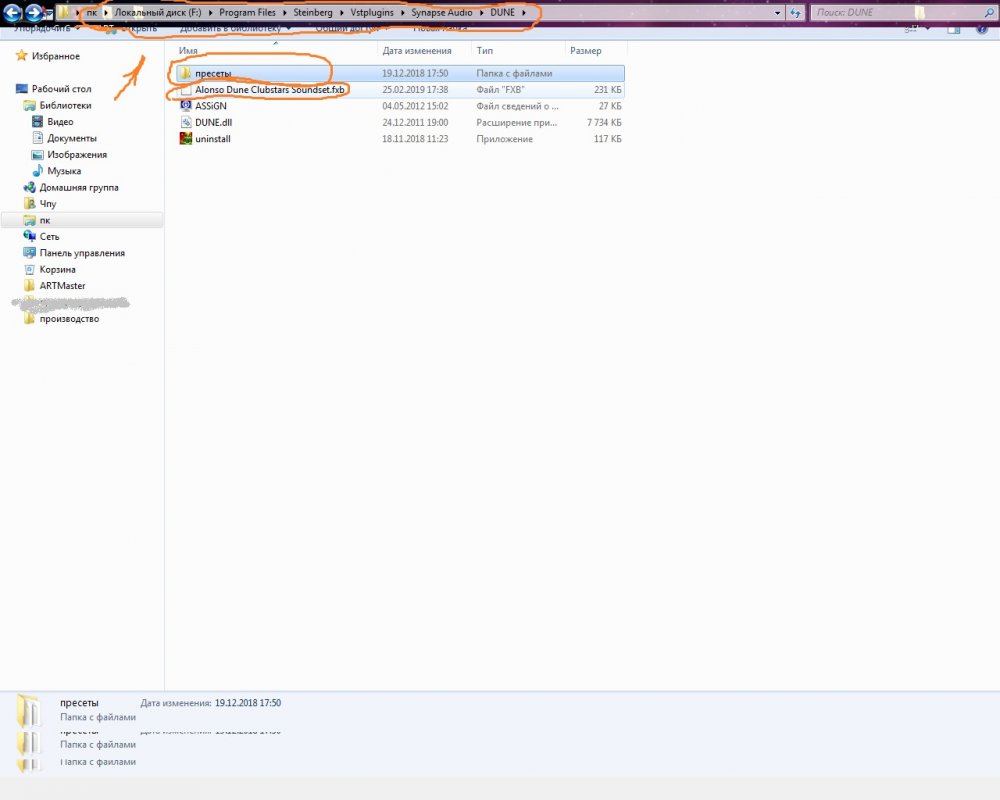Jump to 'пк' in the address breadcrumb

click(x=92, y=13)
